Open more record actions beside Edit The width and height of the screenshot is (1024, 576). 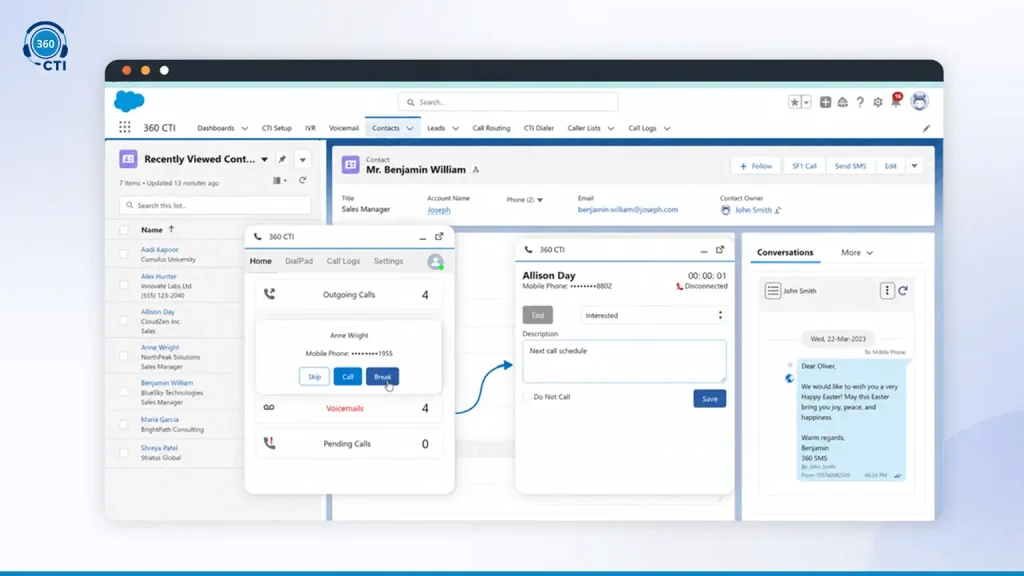coord(914,166)
